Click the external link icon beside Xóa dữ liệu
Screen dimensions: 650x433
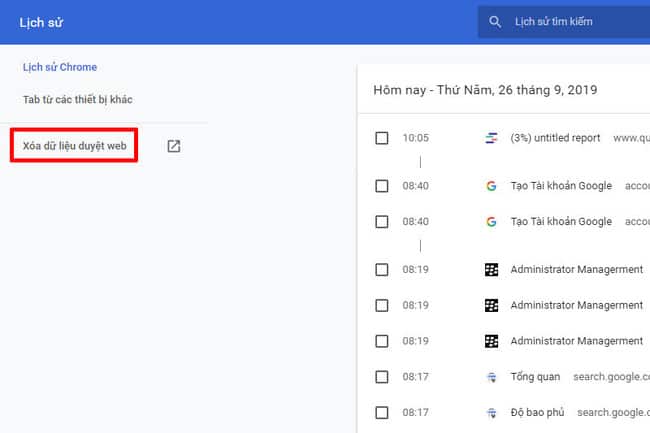tap(174, 146)
